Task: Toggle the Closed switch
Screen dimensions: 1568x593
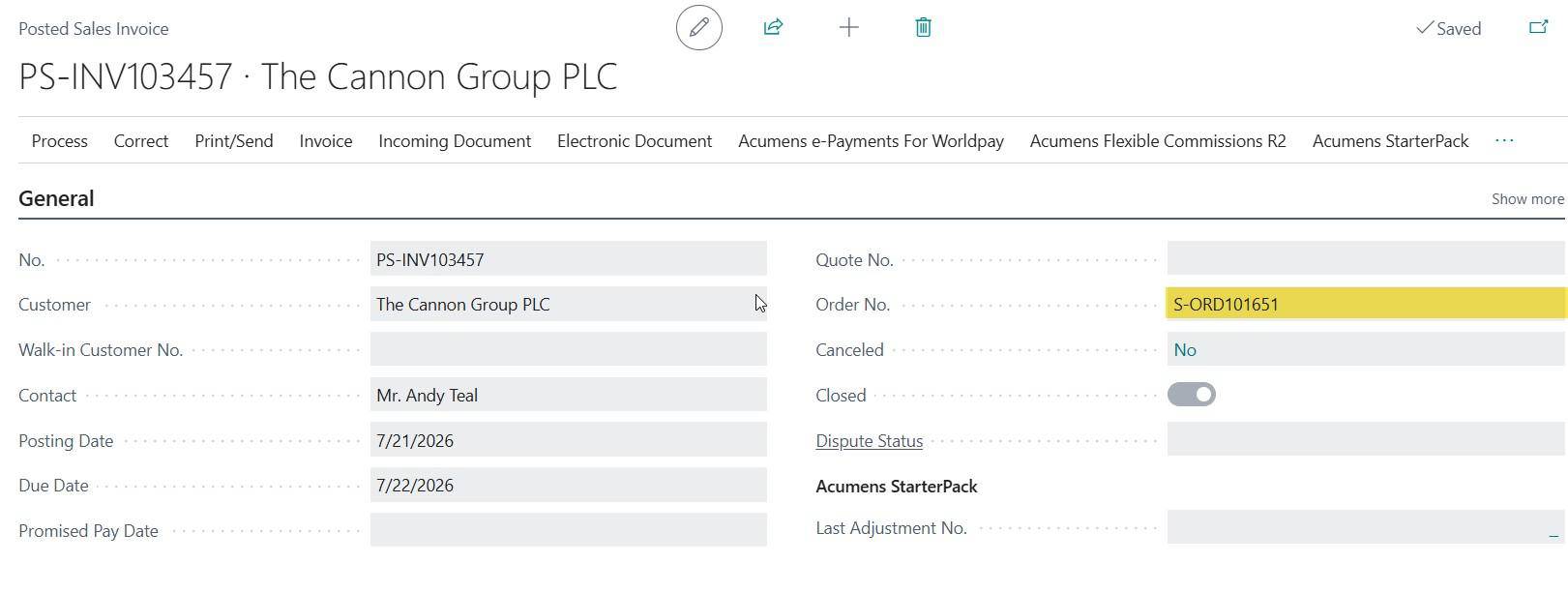Action: point(1191,395)
